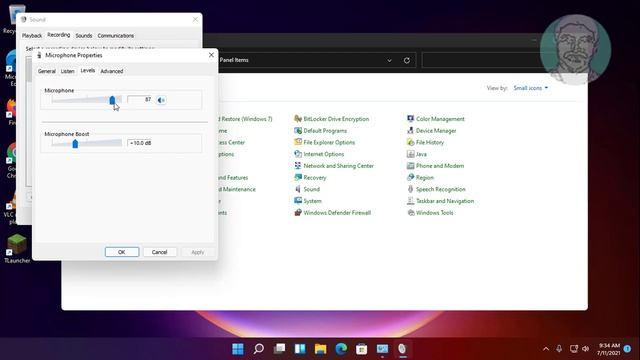The image size is (640, 360).
Task: Open the Speech Recognition icon
Action: [x=411, y=189]
